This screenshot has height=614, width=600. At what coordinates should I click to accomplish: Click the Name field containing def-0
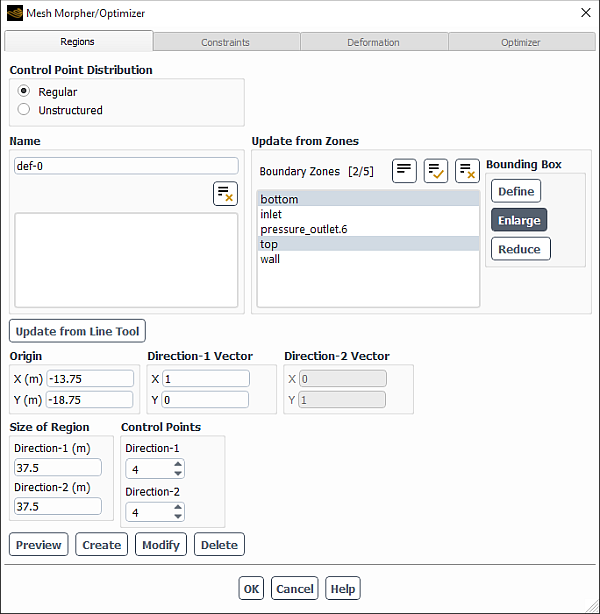click(x=126, y=166)
